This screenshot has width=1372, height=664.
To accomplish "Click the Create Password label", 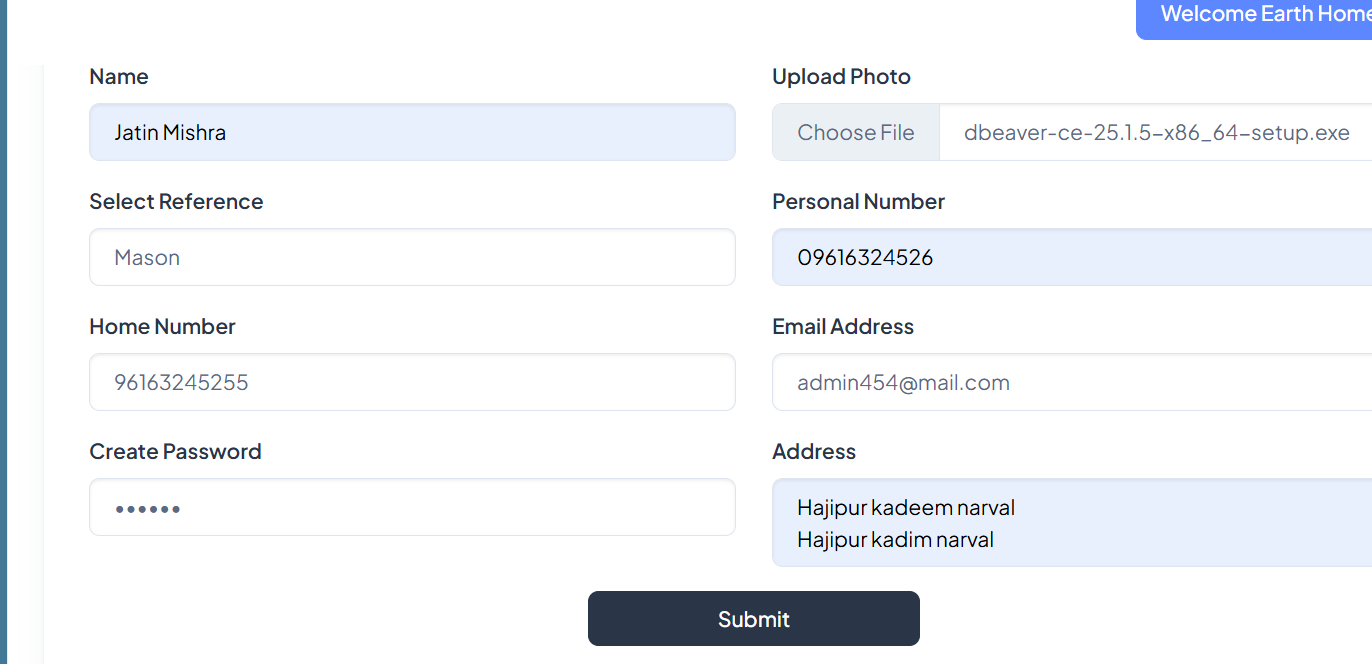I will tap(175, 452).
